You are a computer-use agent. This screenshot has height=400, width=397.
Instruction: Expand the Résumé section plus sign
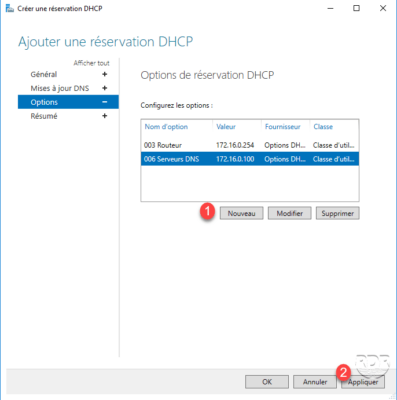105,116
